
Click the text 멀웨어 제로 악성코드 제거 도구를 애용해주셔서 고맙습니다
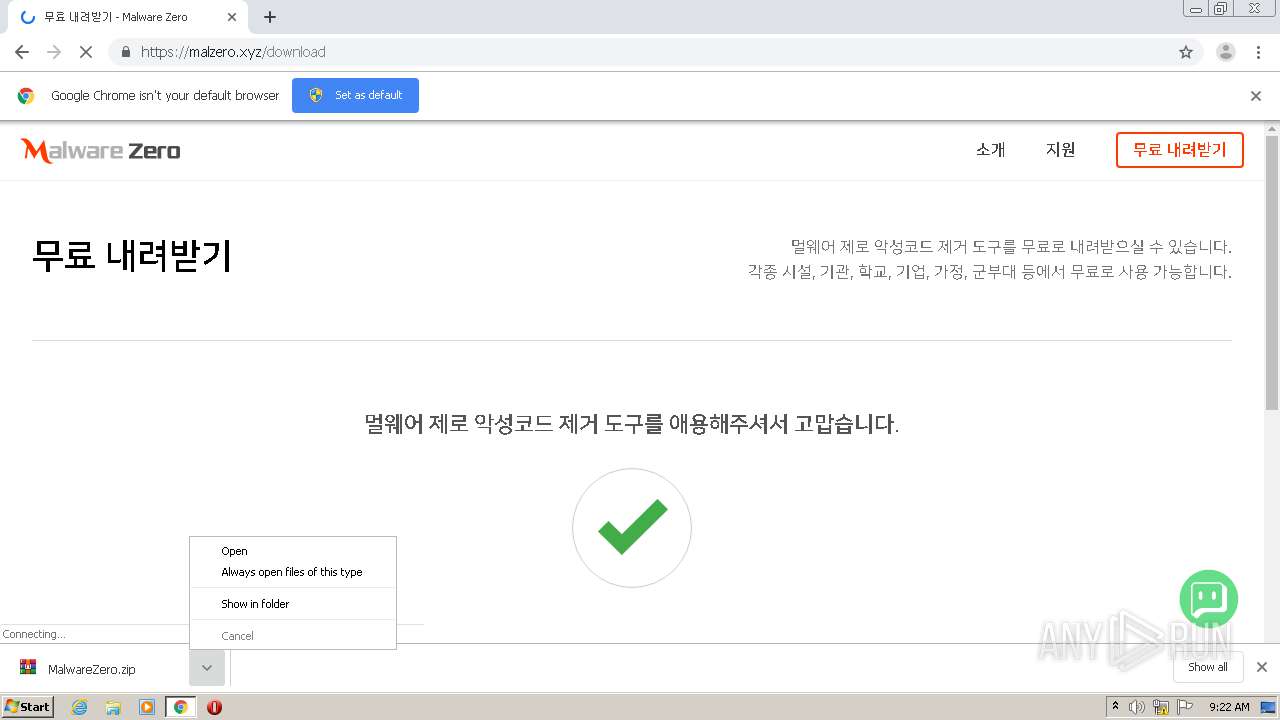click(632, 424)
